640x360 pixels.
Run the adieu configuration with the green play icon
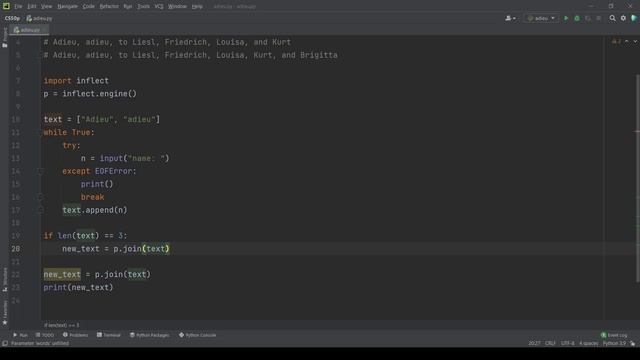[566, 18]
